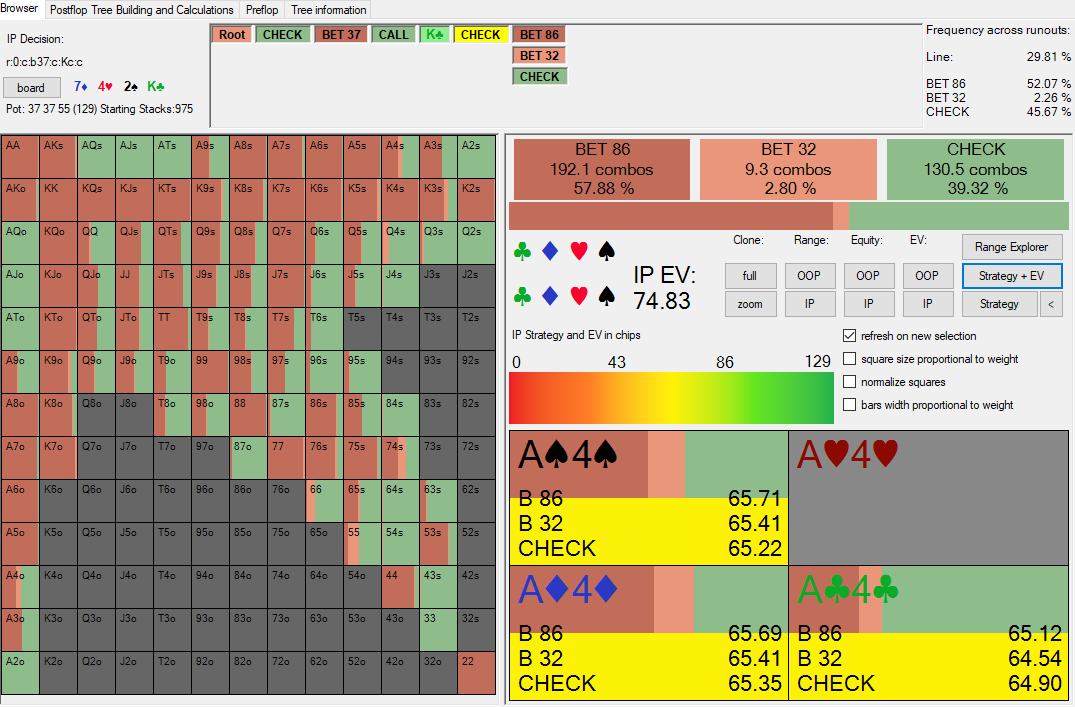Select the red heart icon in the lower suit row
This screenshot has width=1075, height=707.
coord(578,296)
